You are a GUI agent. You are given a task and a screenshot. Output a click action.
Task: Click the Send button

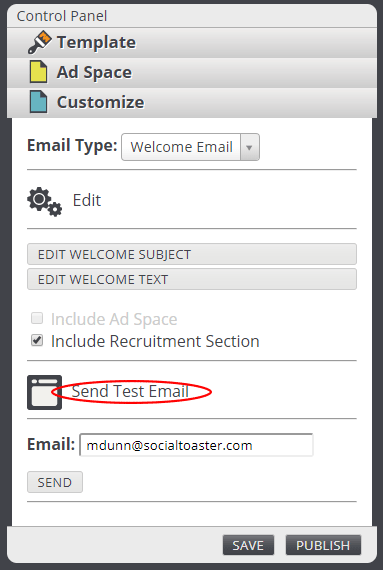pyautogui.click(x=55, y=482)
